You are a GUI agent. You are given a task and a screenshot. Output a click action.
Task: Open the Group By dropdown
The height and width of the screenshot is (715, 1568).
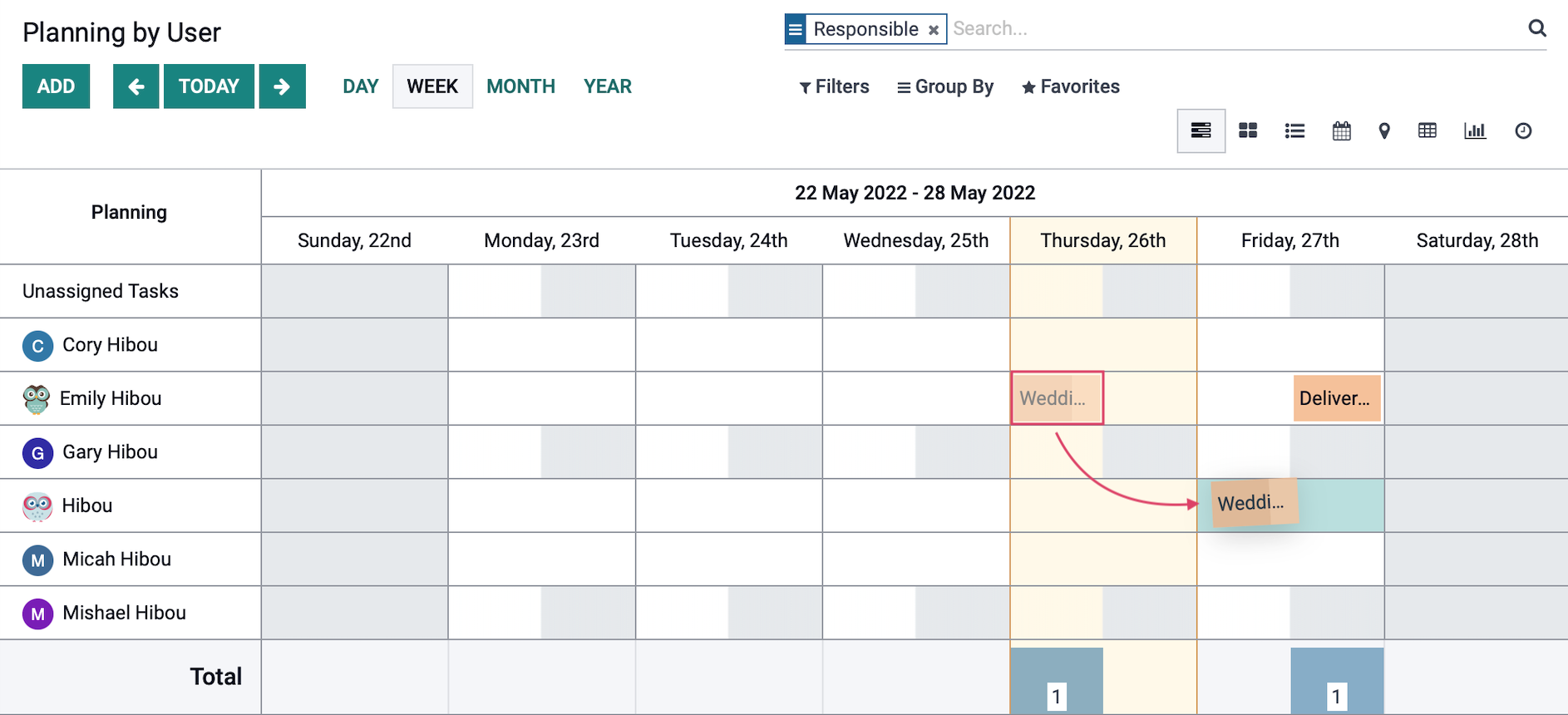coord(945,86)
